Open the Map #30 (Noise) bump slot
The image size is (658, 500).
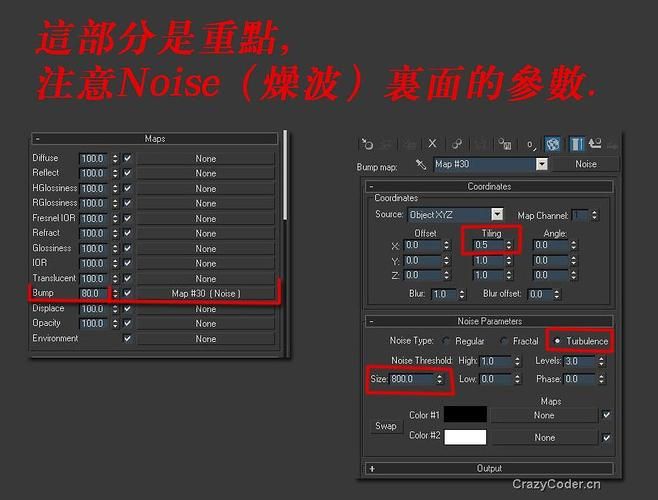pos(206,293)
